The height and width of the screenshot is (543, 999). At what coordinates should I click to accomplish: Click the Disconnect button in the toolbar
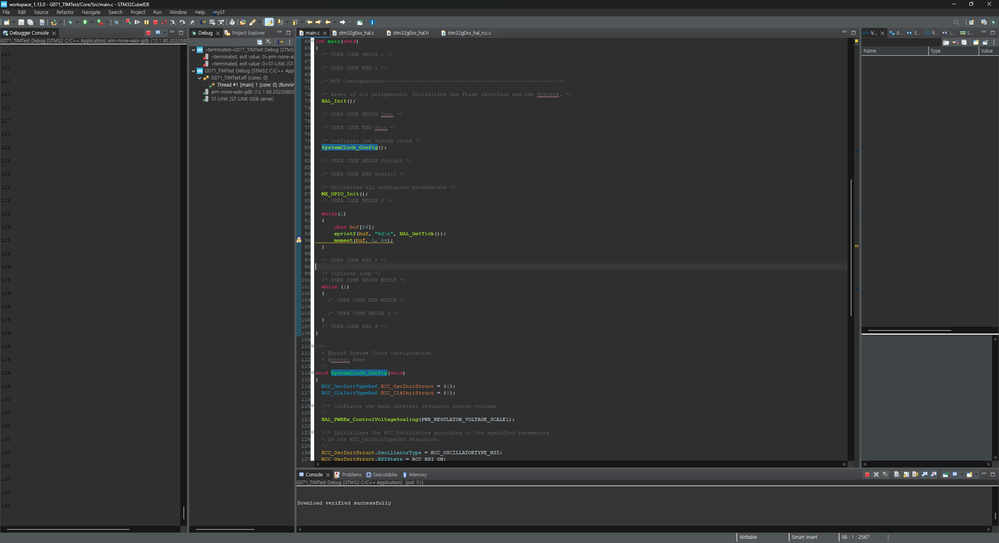pyautogui.click(x=164, y=22)
